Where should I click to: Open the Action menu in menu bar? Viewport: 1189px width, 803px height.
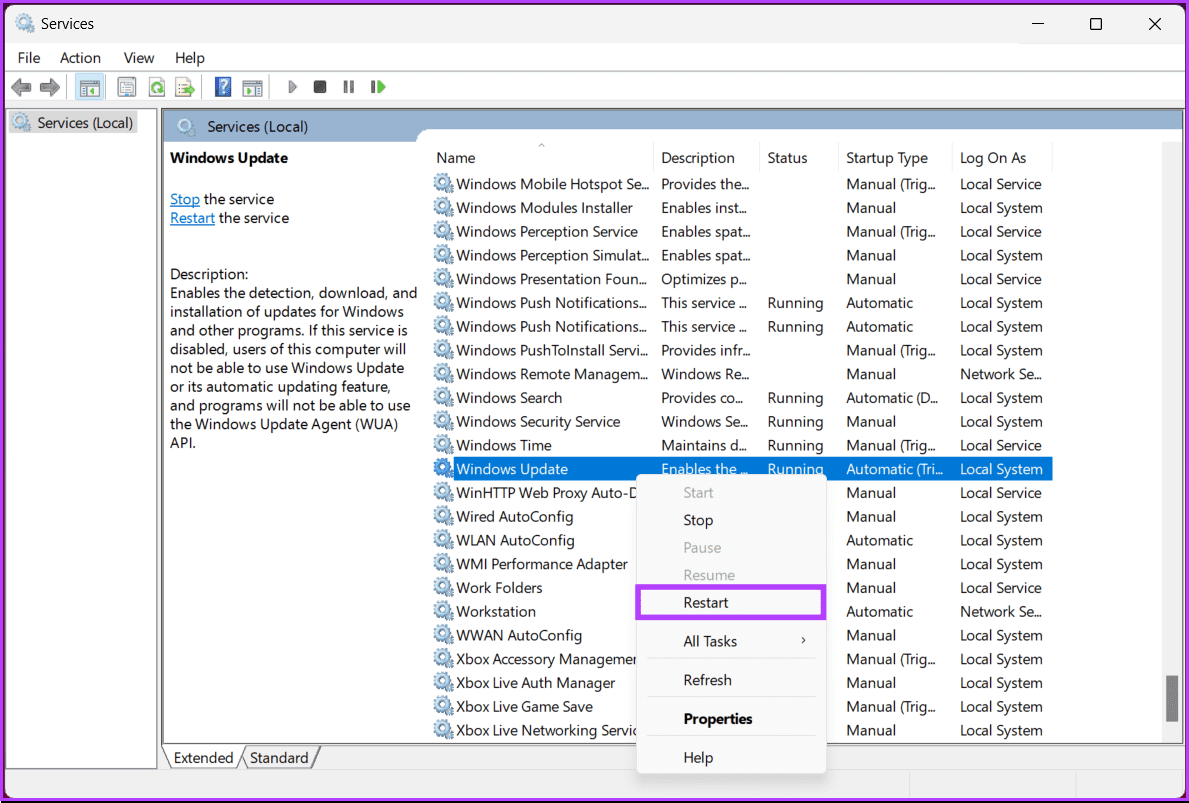point(80,57)
